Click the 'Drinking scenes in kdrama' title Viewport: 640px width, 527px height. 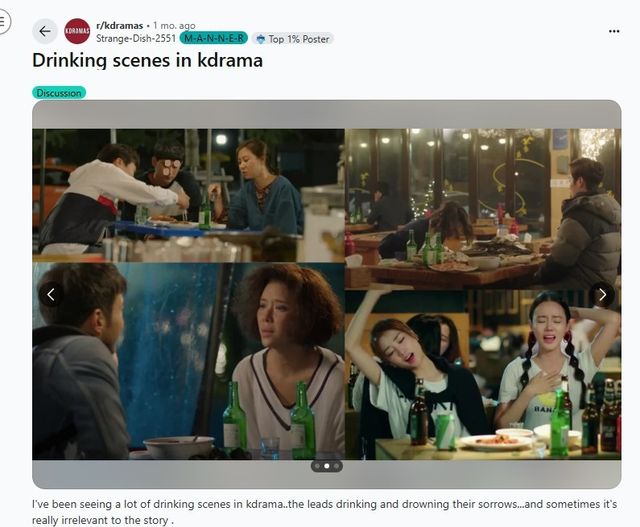click(147, 60)
